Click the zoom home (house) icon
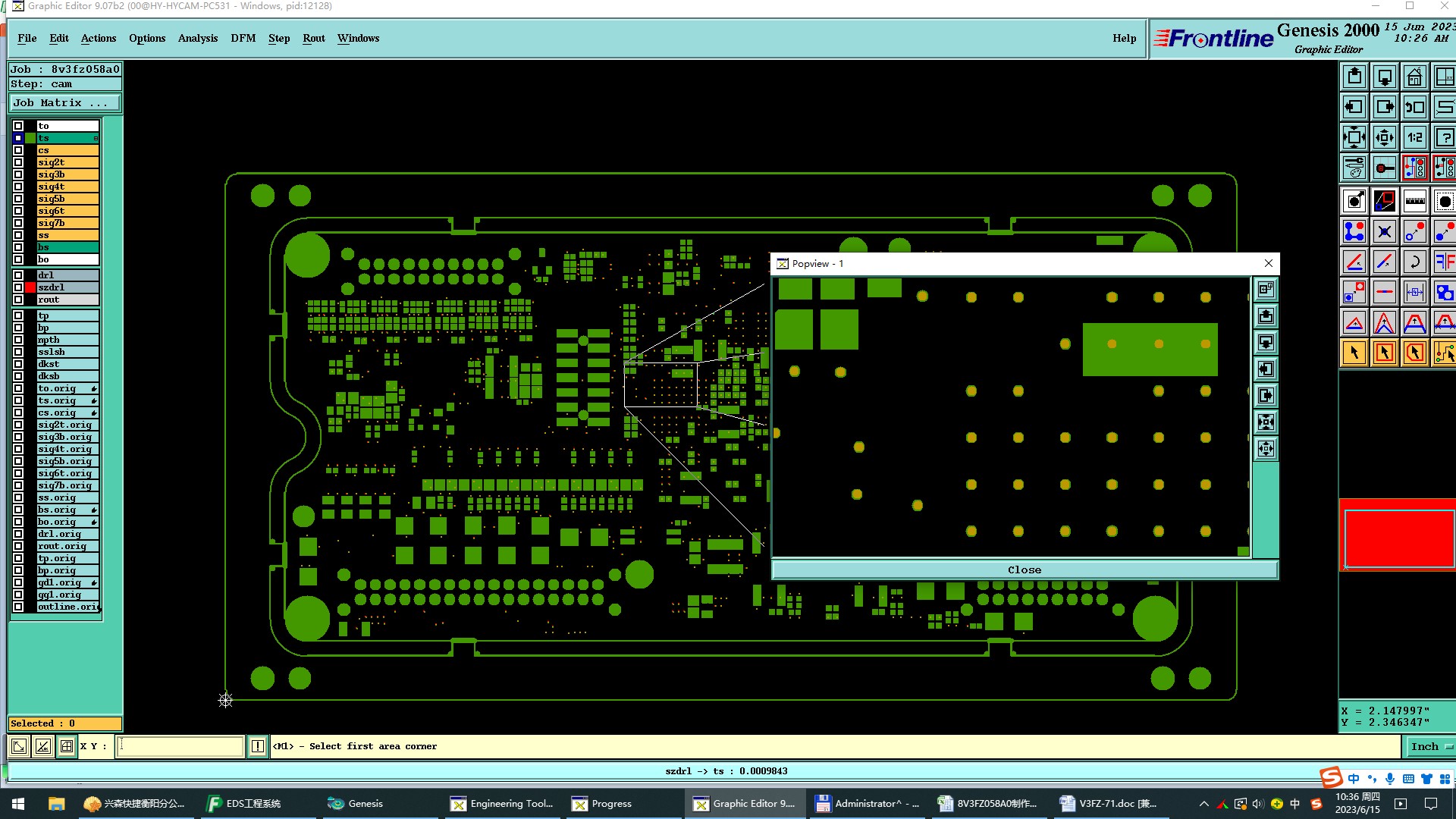The width and height of the screenshot is (1456, 819). pos(1414,77)
